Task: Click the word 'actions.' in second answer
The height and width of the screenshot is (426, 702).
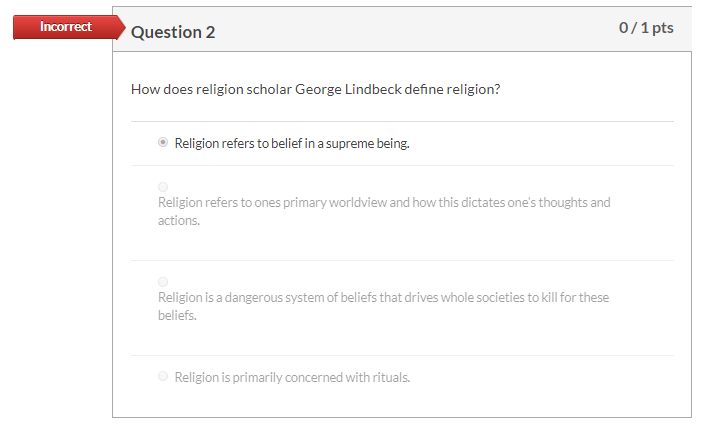Action: 179,220
